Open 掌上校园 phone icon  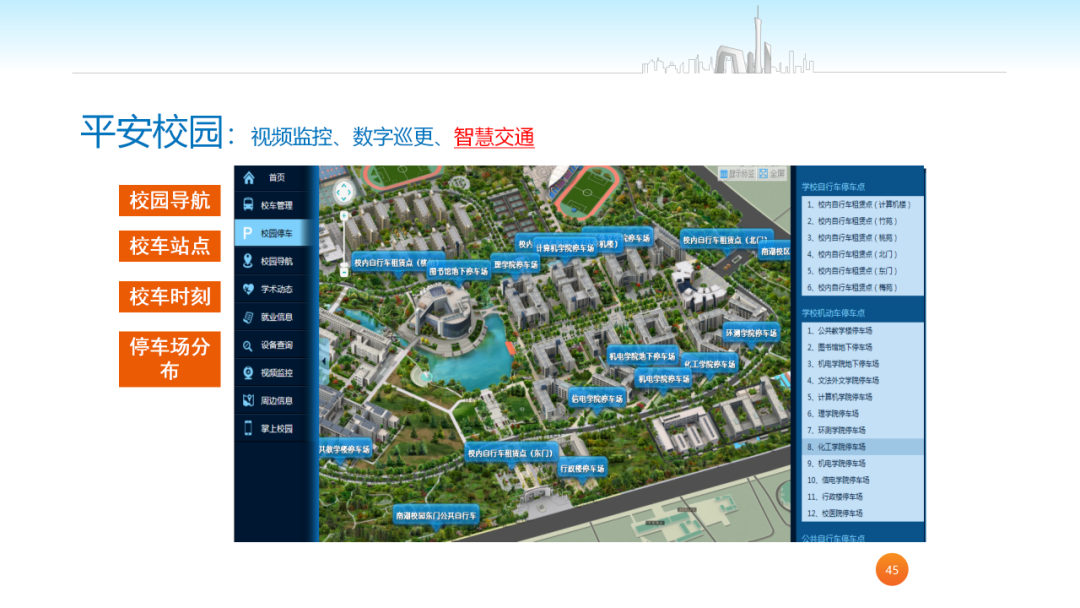tap(248, 428)
